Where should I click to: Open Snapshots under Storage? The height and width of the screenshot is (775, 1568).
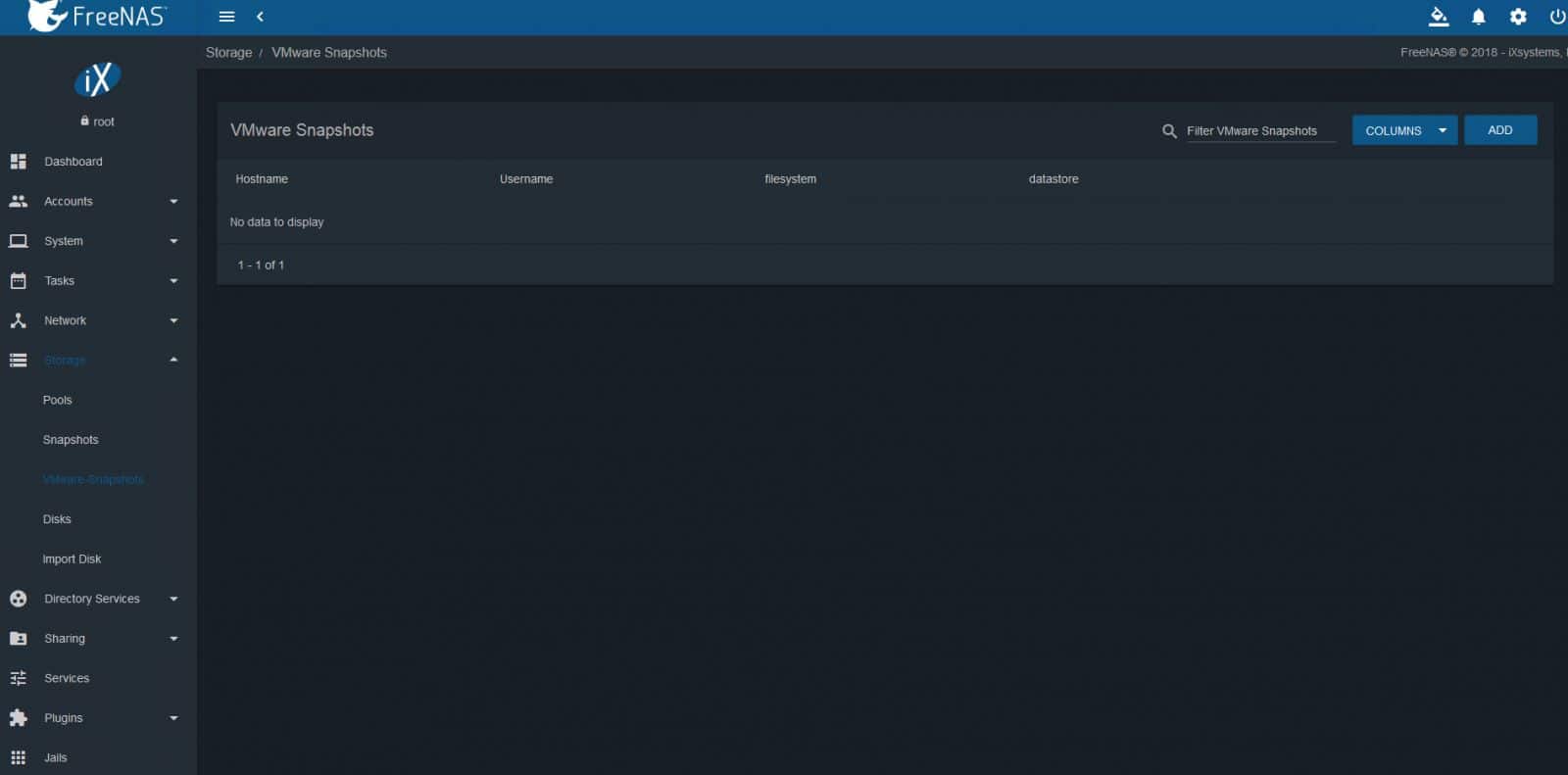pos(71,440)
